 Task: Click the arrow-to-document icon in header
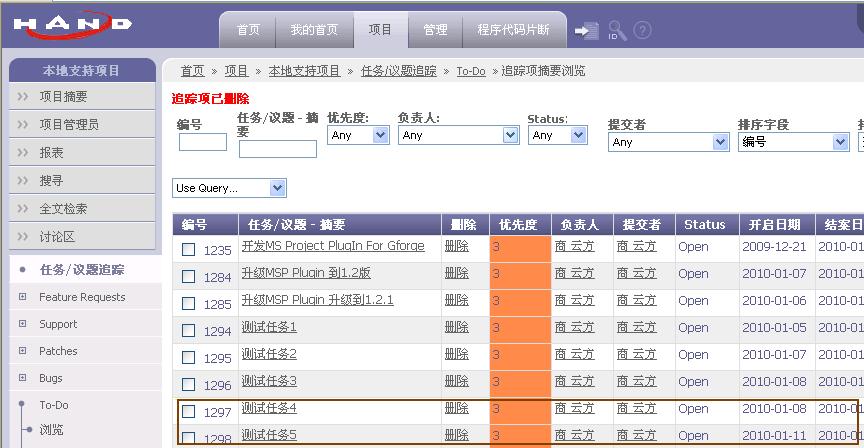[x=586, y=30]
